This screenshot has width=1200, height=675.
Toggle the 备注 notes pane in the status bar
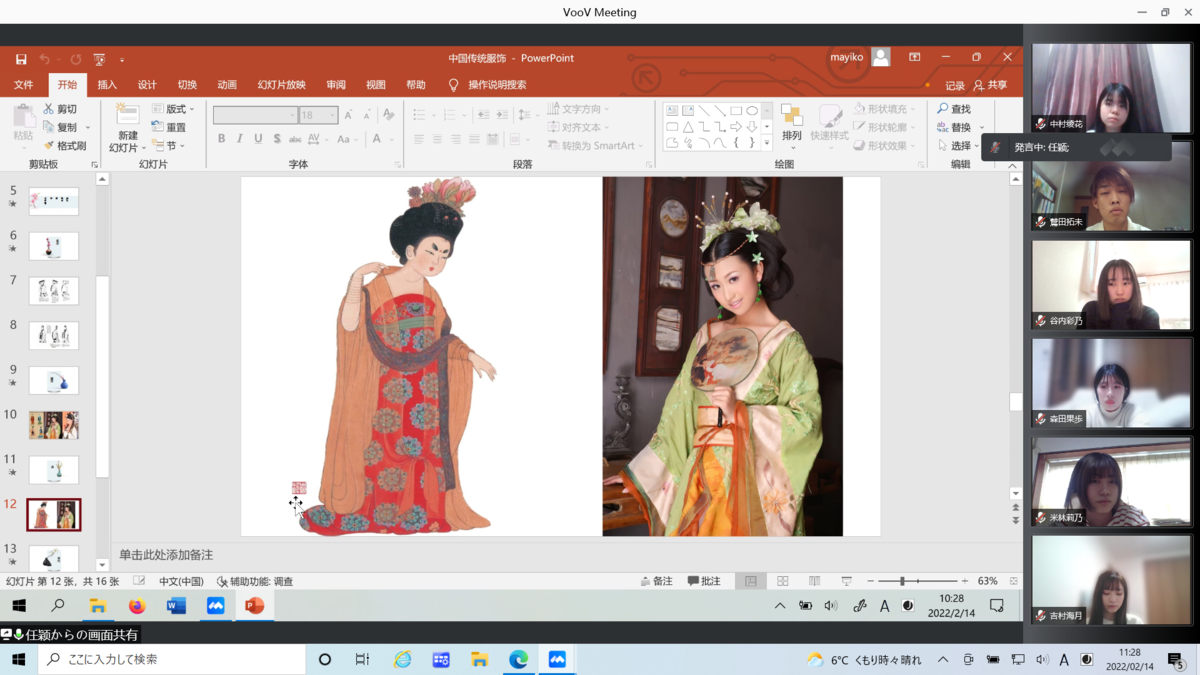(656, 581)
